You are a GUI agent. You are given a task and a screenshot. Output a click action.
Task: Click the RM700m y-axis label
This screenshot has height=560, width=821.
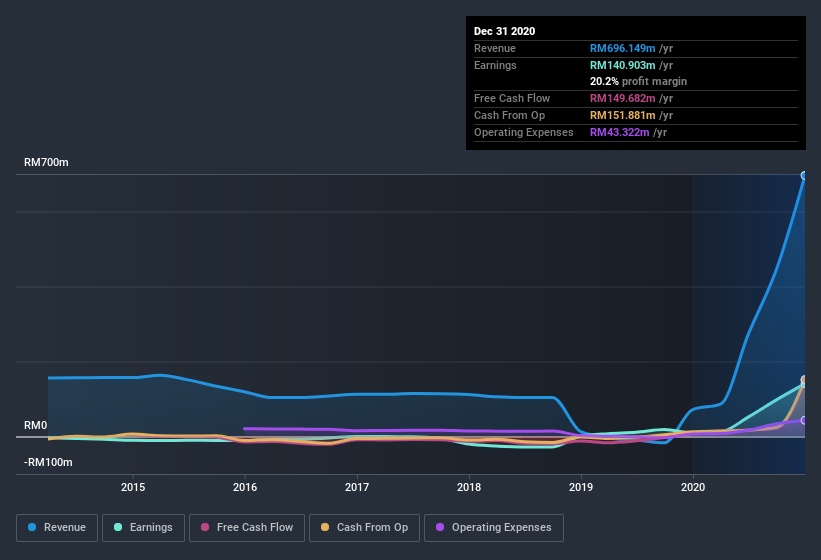point(46,162)
